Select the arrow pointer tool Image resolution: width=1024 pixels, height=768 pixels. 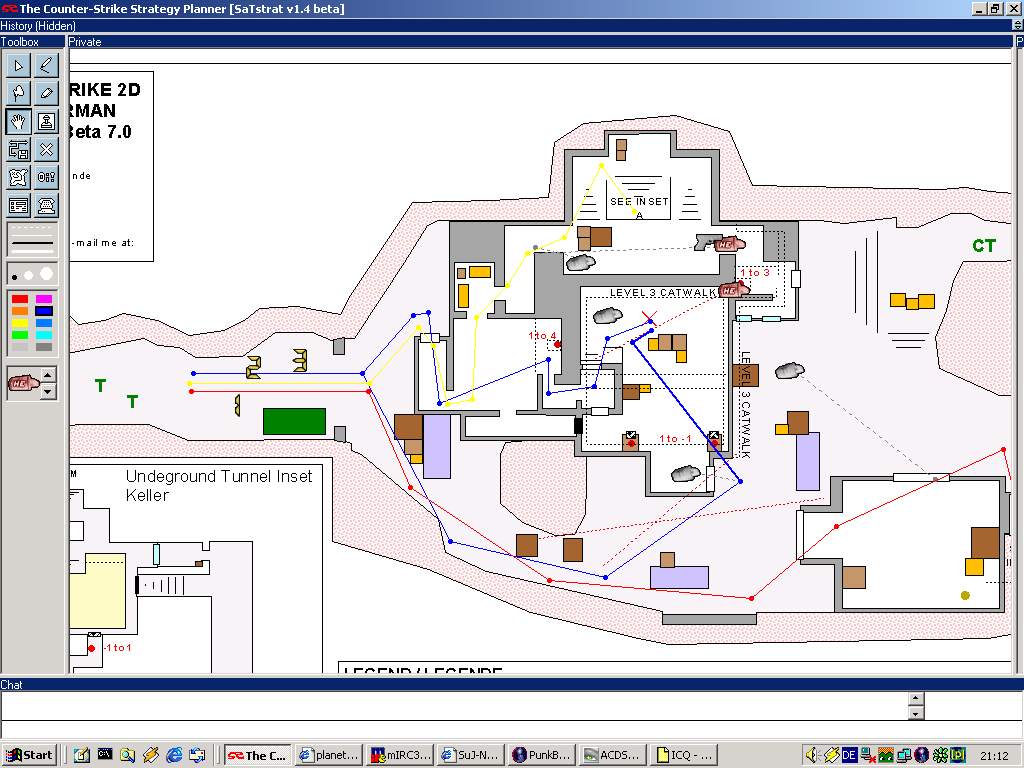click(x=18, y=65)
